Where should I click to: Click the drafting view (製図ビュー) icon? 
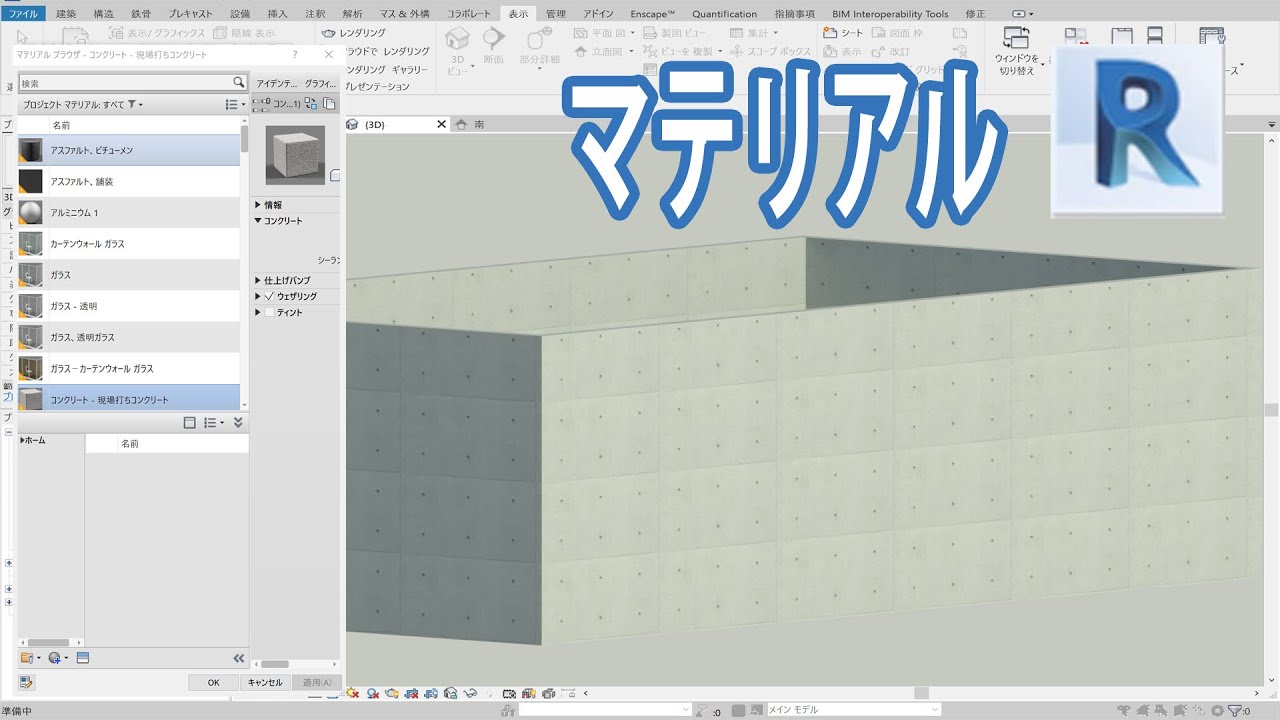pos(650,33)
